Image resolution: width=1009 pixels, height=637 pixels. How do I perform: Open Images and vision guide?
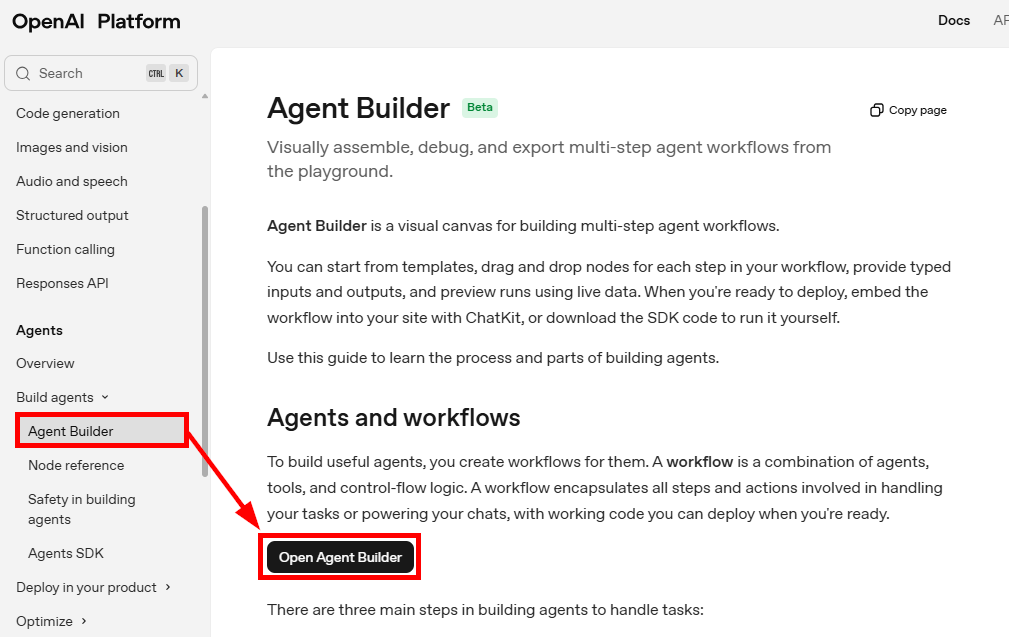point(71,147)
